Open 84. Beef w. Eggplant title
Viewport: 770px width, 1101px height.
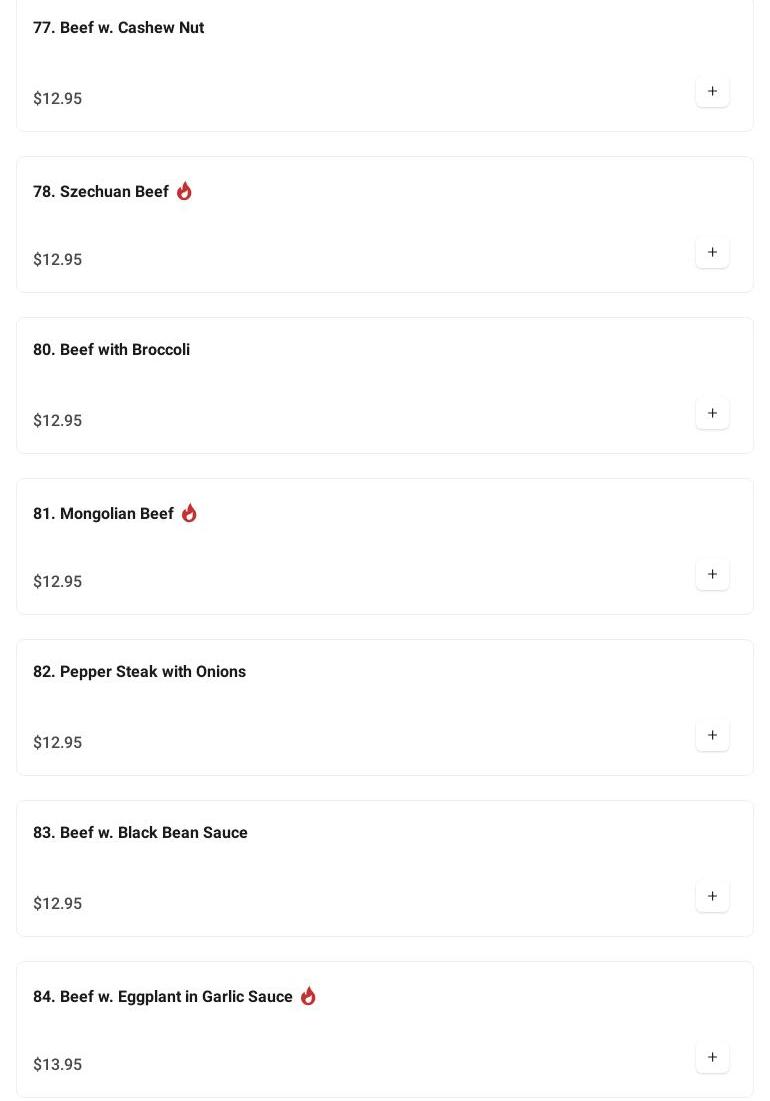point(163,997)
